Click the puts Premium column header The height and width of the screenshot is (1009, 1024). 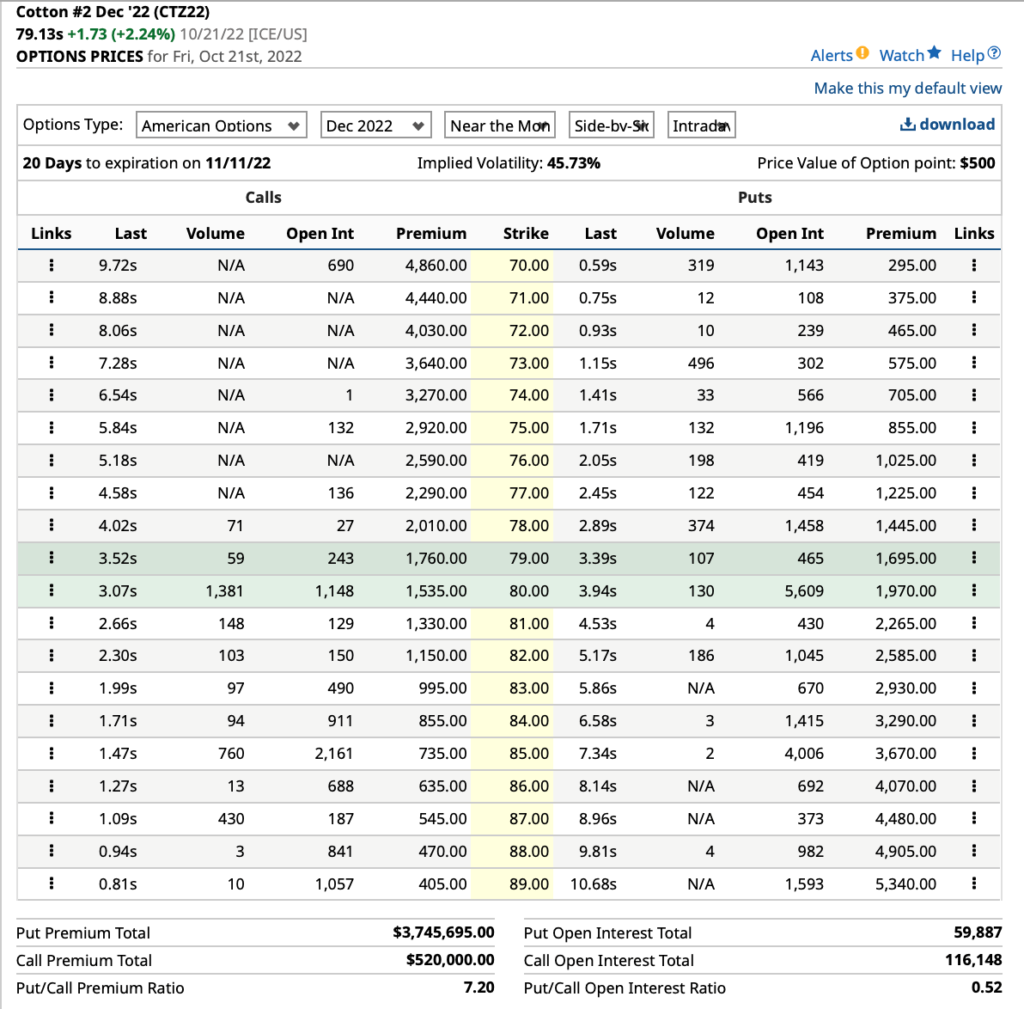click(x=901, y=234)
